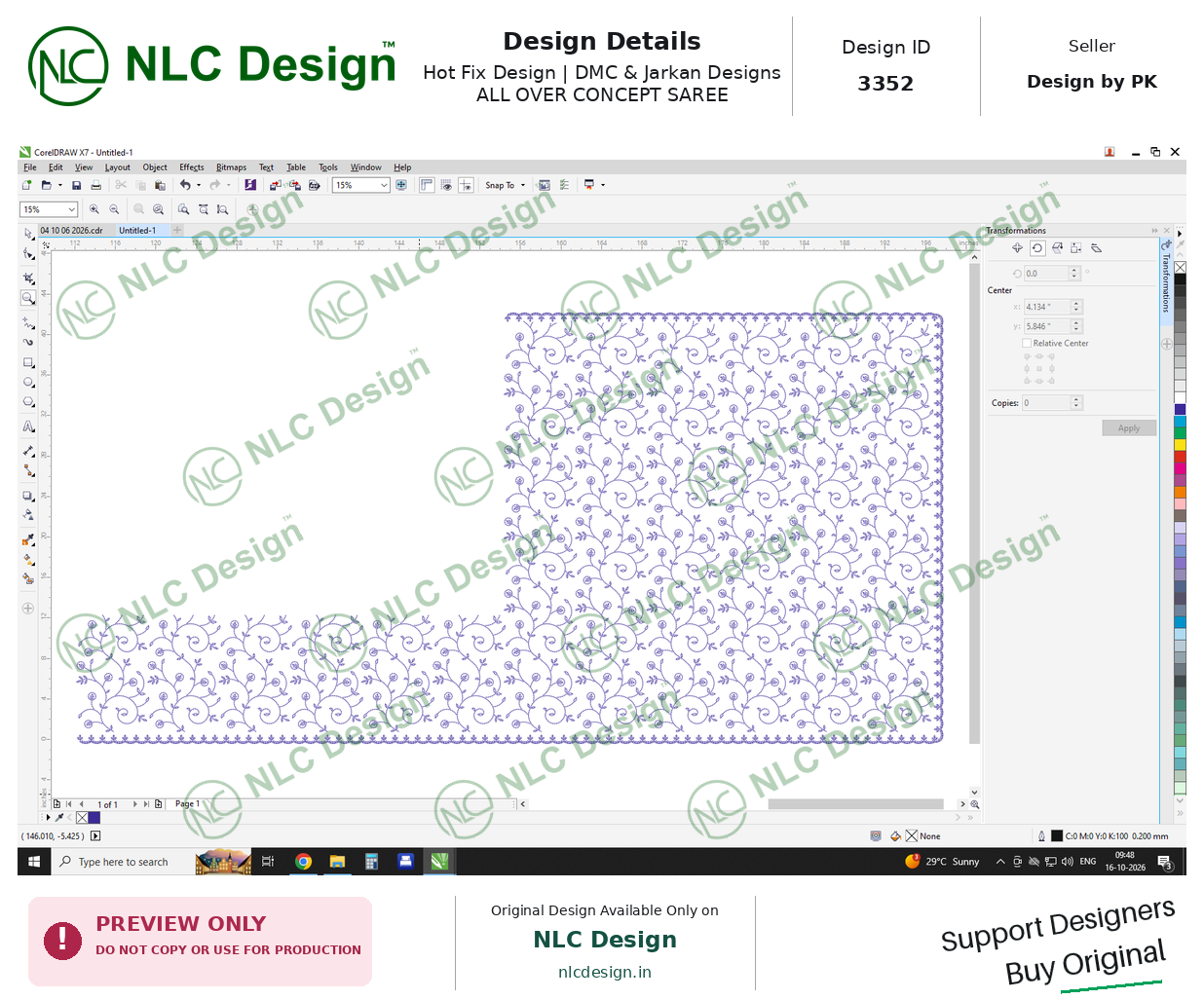Open the 15% zoom level dropdown in standard toolbar

[384, 185]
